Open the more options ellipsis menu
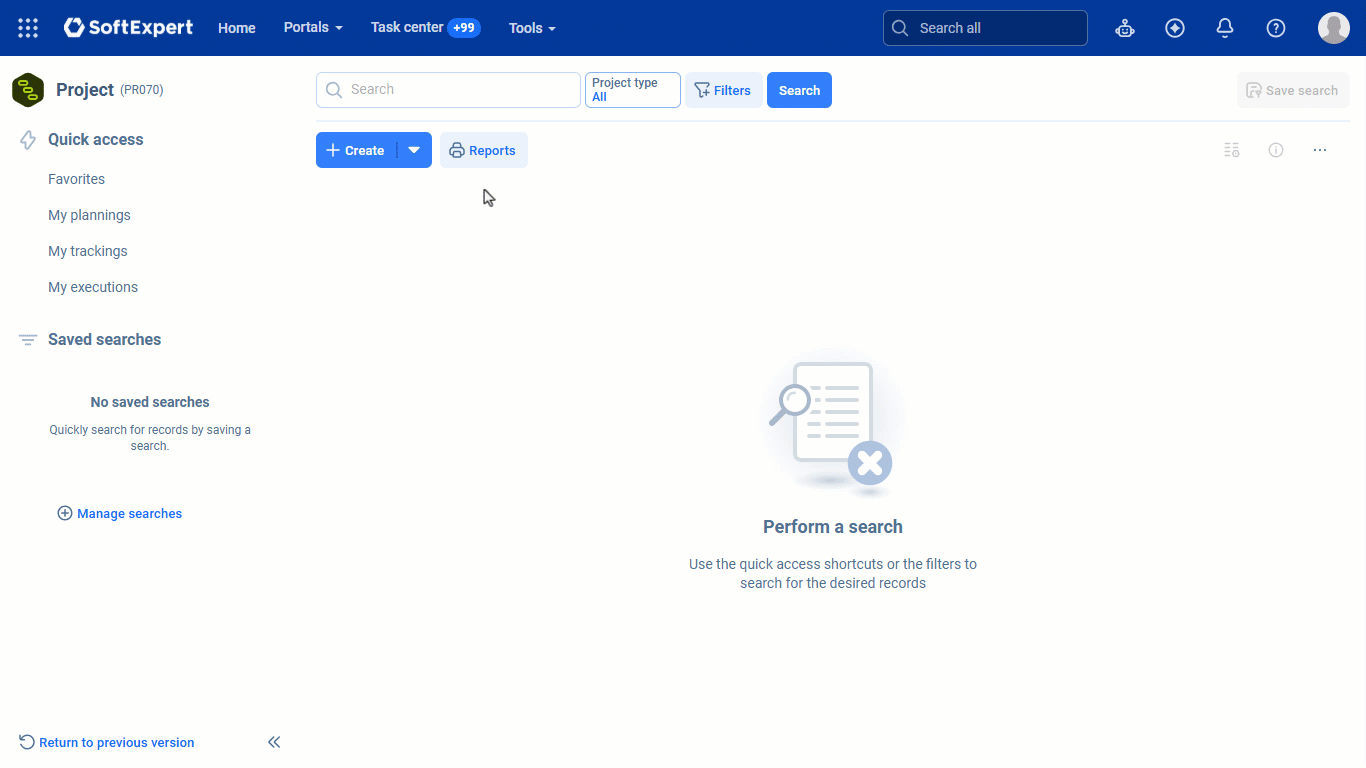Viewport: 1366px width, 768px height. click(1320, 150)
